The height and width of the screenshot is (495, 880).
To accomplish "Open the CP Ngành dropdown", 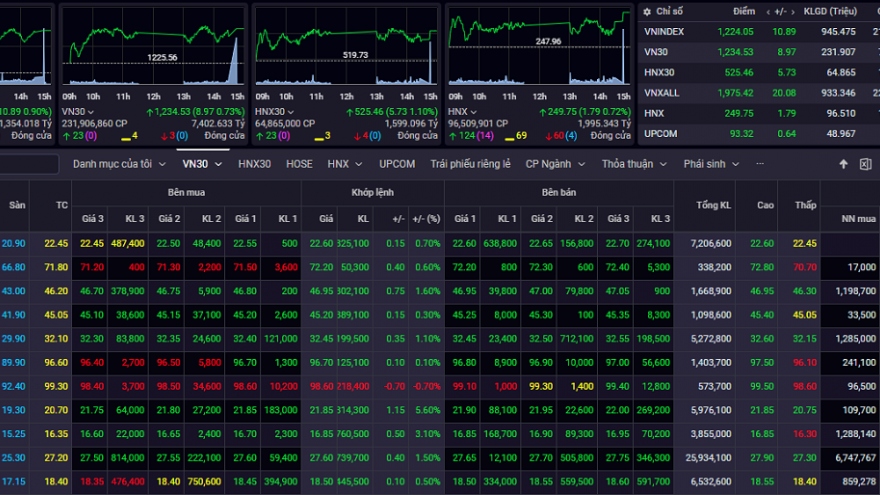I will (x=556, y=164).
